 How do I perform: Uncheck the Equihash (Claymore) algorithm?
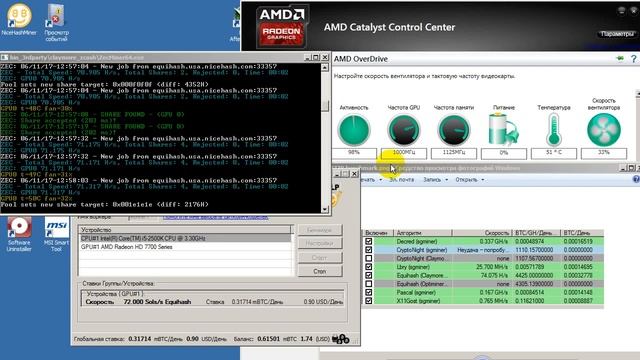369,276
